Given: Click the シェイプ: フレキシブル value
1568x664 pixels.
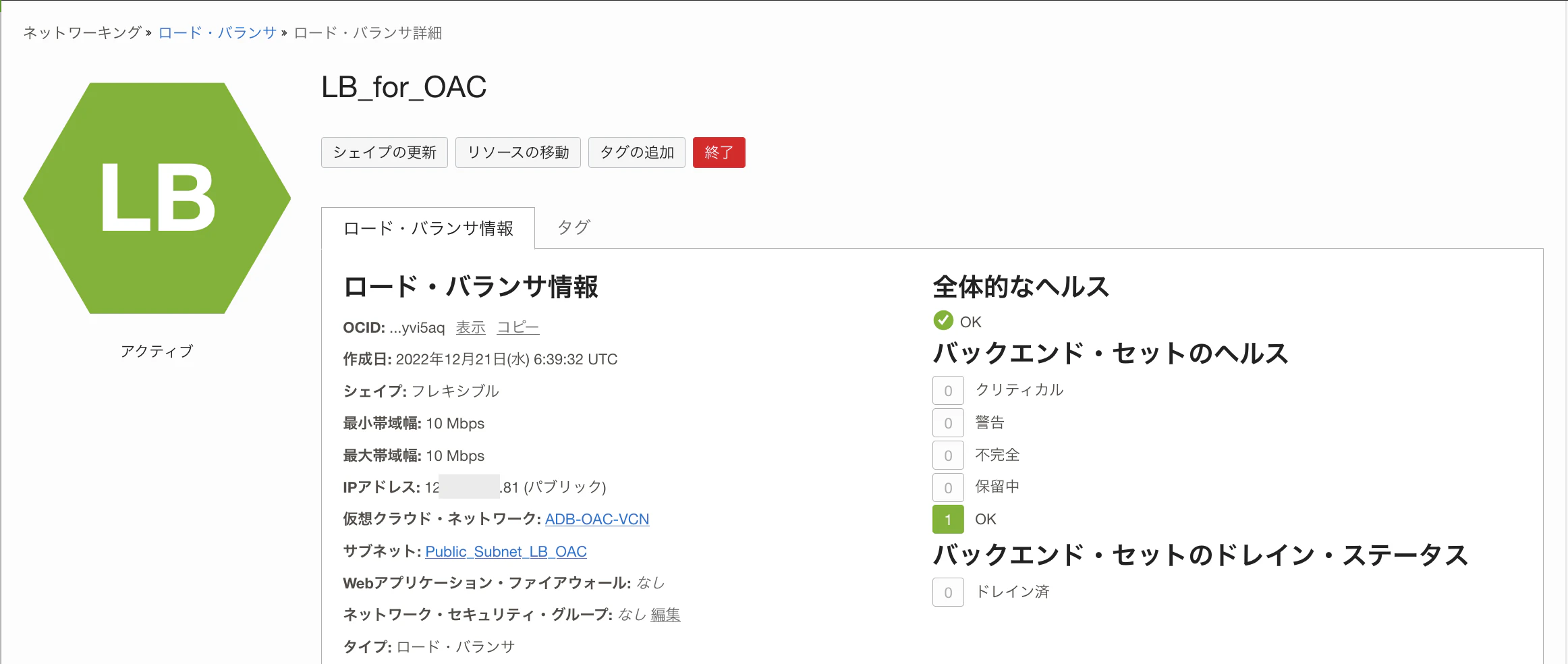Looking at the screenshot, I should click(455, 391).
